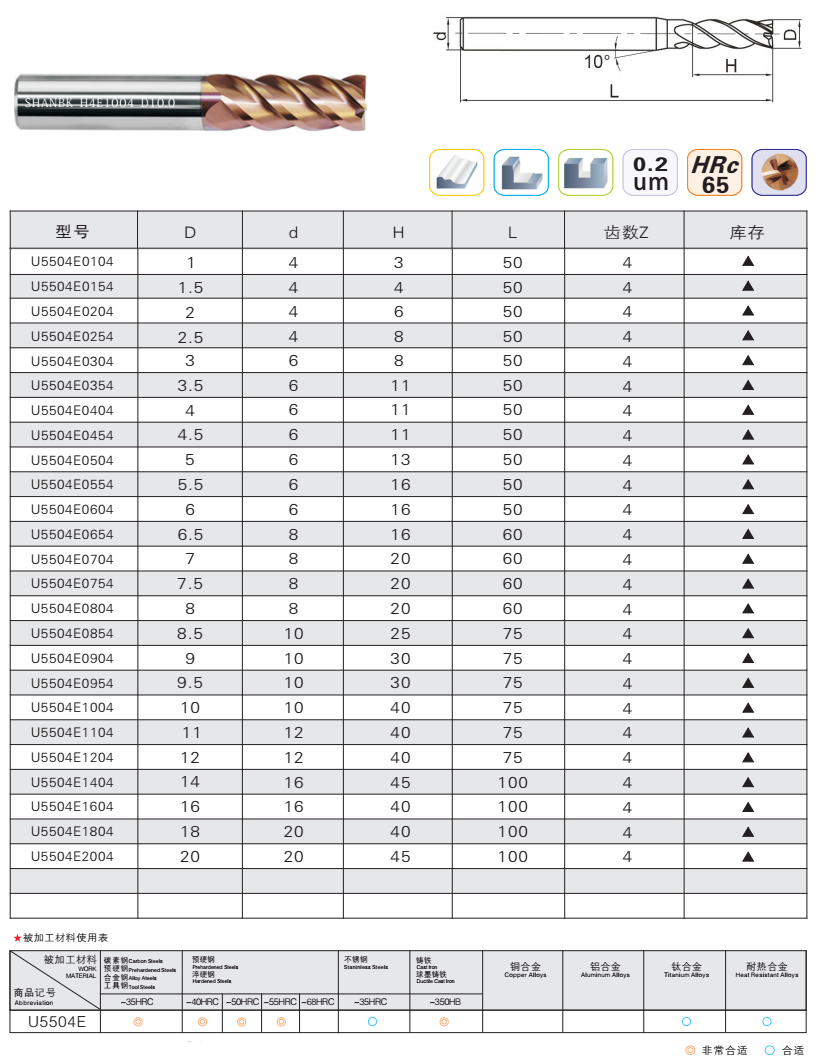Click stock triangle for U5504E0104 row
Image resolution: width=819 pixels, height=1064 pixels.
[x=747, y=262]
